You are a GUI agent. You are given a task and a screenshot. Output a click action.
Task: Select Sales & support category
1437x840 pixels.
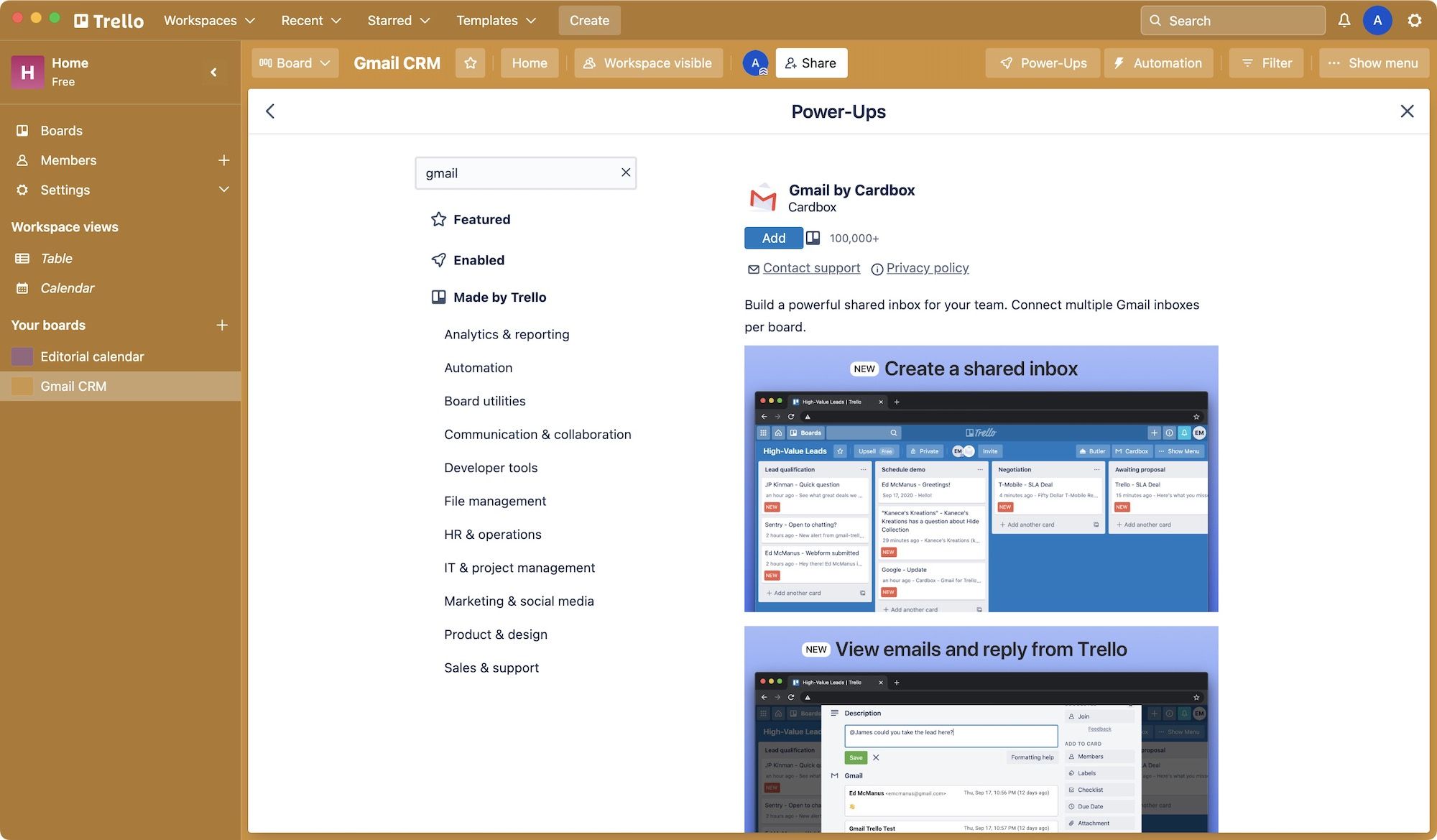pos(491,666)
